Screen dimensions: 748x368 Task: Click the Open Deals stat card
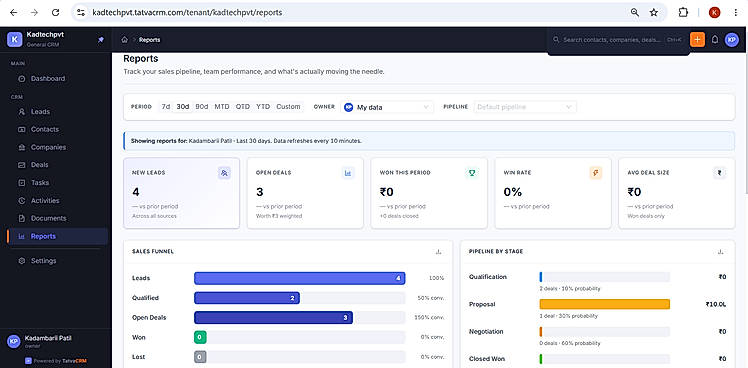305,193
